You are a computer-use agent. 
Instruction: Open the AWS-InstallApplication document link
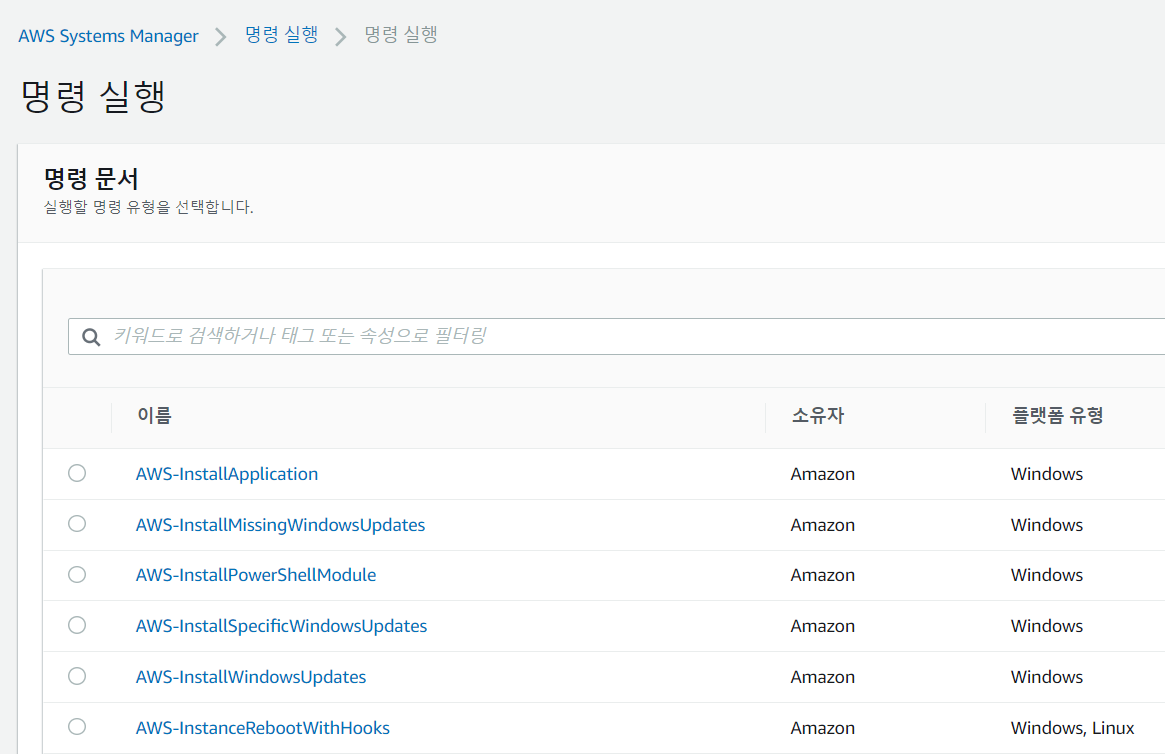point(227,474)
